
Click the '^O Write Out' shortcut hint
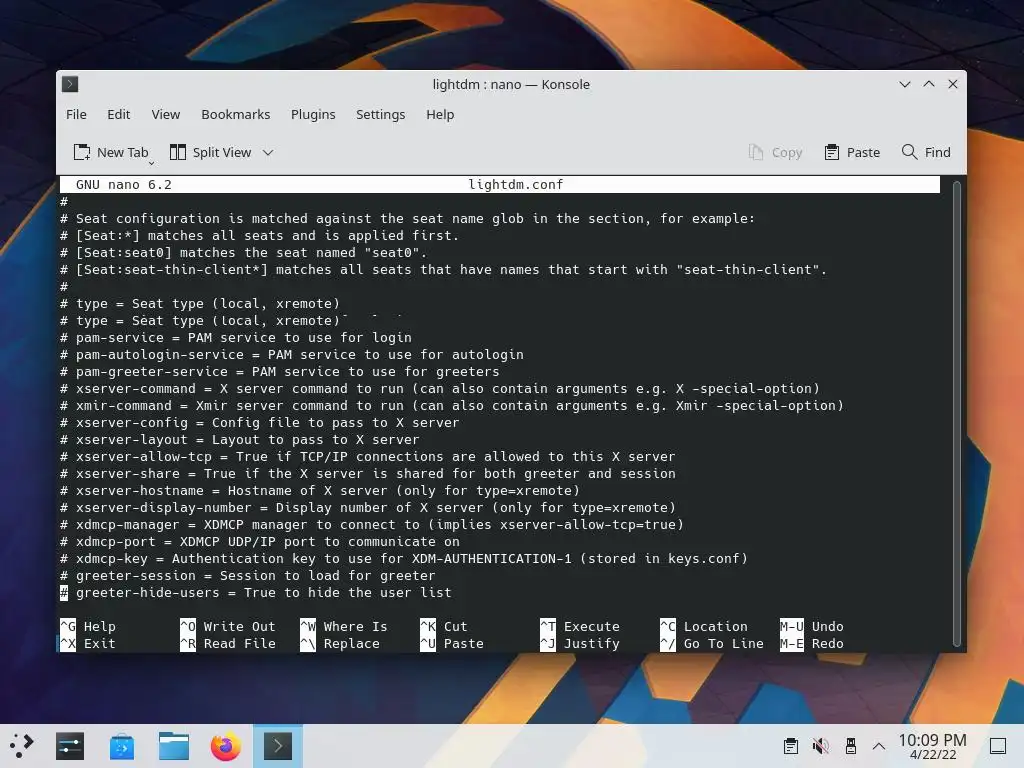(x=228, y=626)
